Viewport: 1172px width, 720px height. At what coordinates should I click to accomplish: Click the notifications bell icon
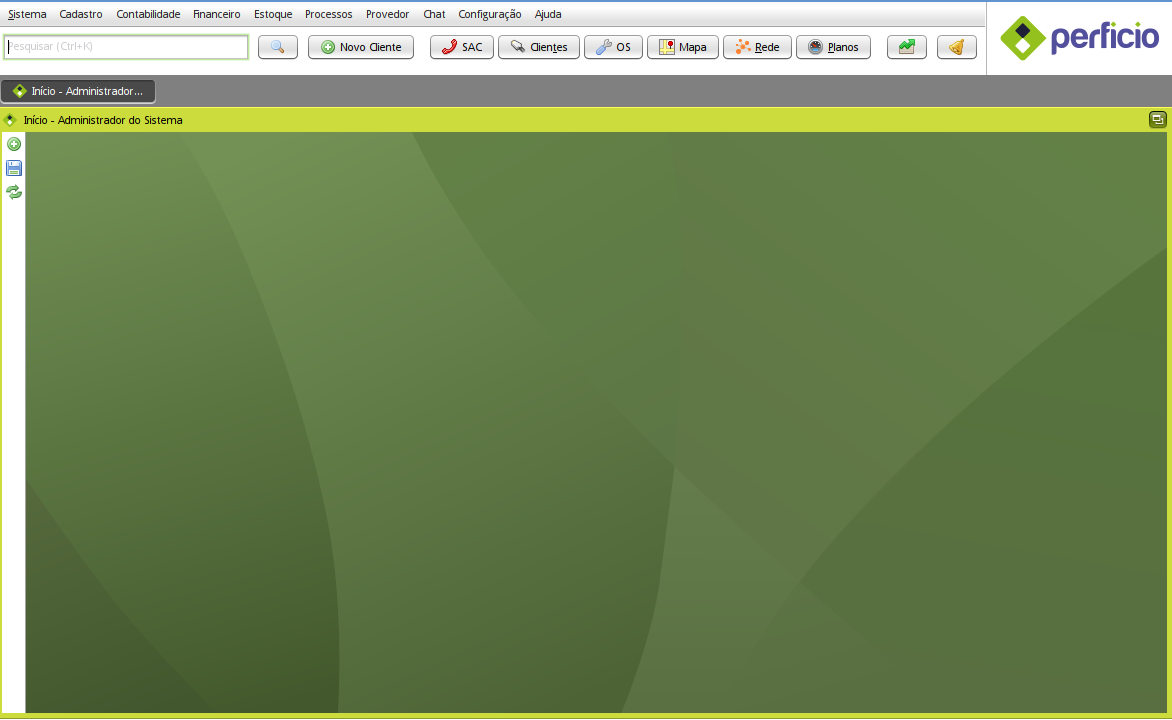click(956, 46)
